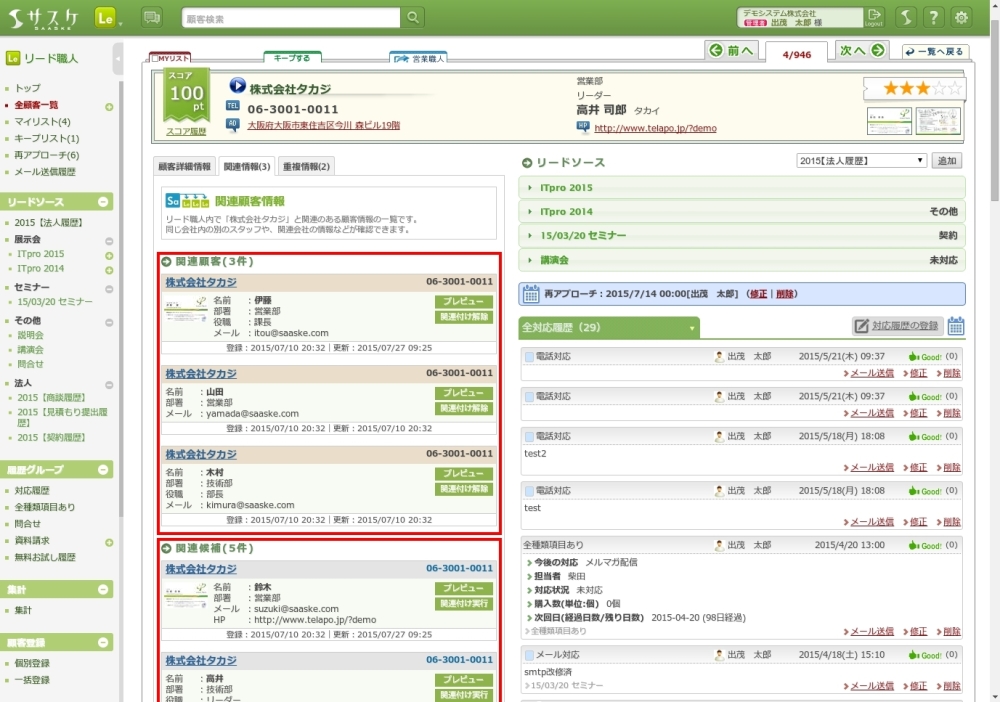Open the chat message icon in header
This screenshot has width=1000, height=702.
point(152,17)
